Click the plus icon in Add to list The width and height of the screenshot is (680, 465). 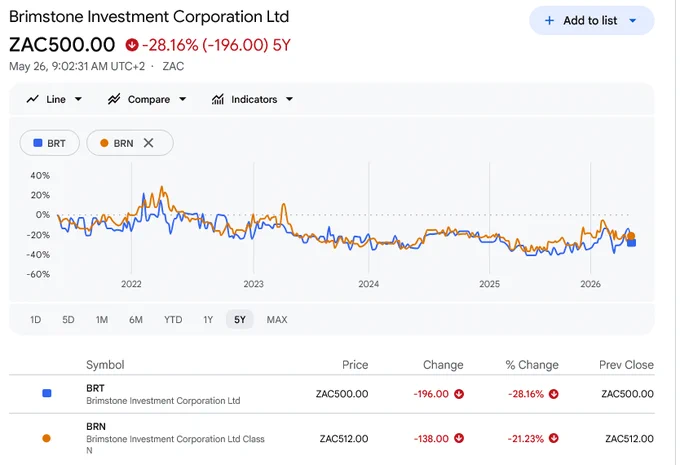[x=549, y=20]
